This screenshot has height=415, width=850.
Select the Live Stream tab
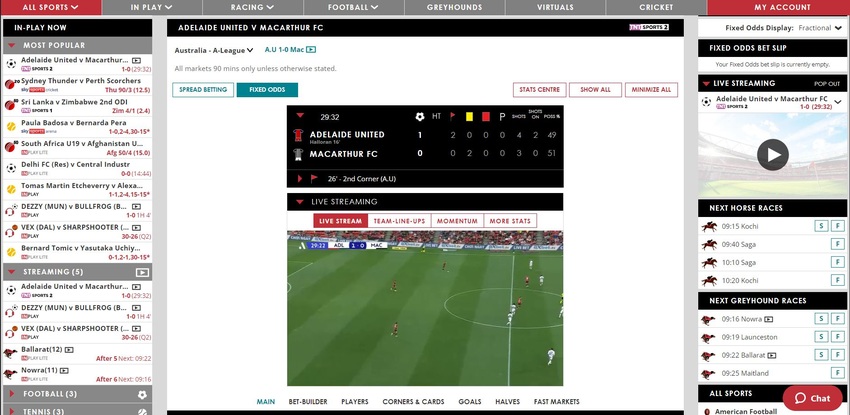pyautogui.click(x=340, y=221)
